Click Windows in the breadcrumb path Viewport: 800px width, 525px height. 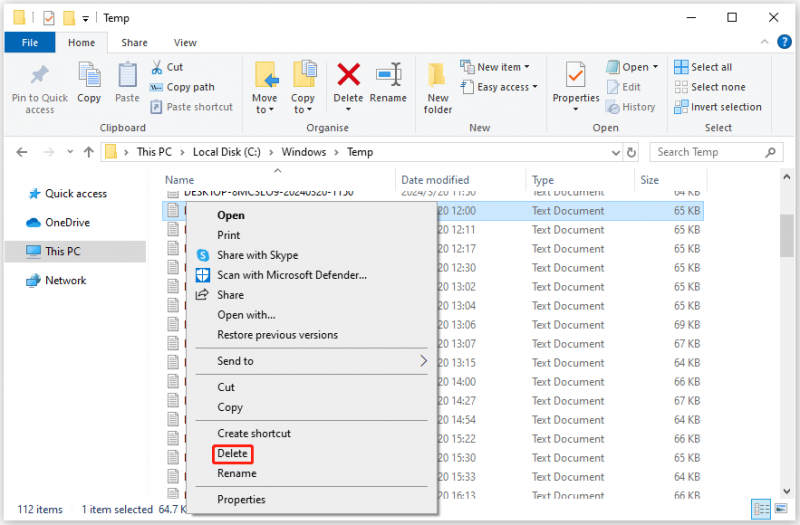pyautogui.click(x=304, y=152)
